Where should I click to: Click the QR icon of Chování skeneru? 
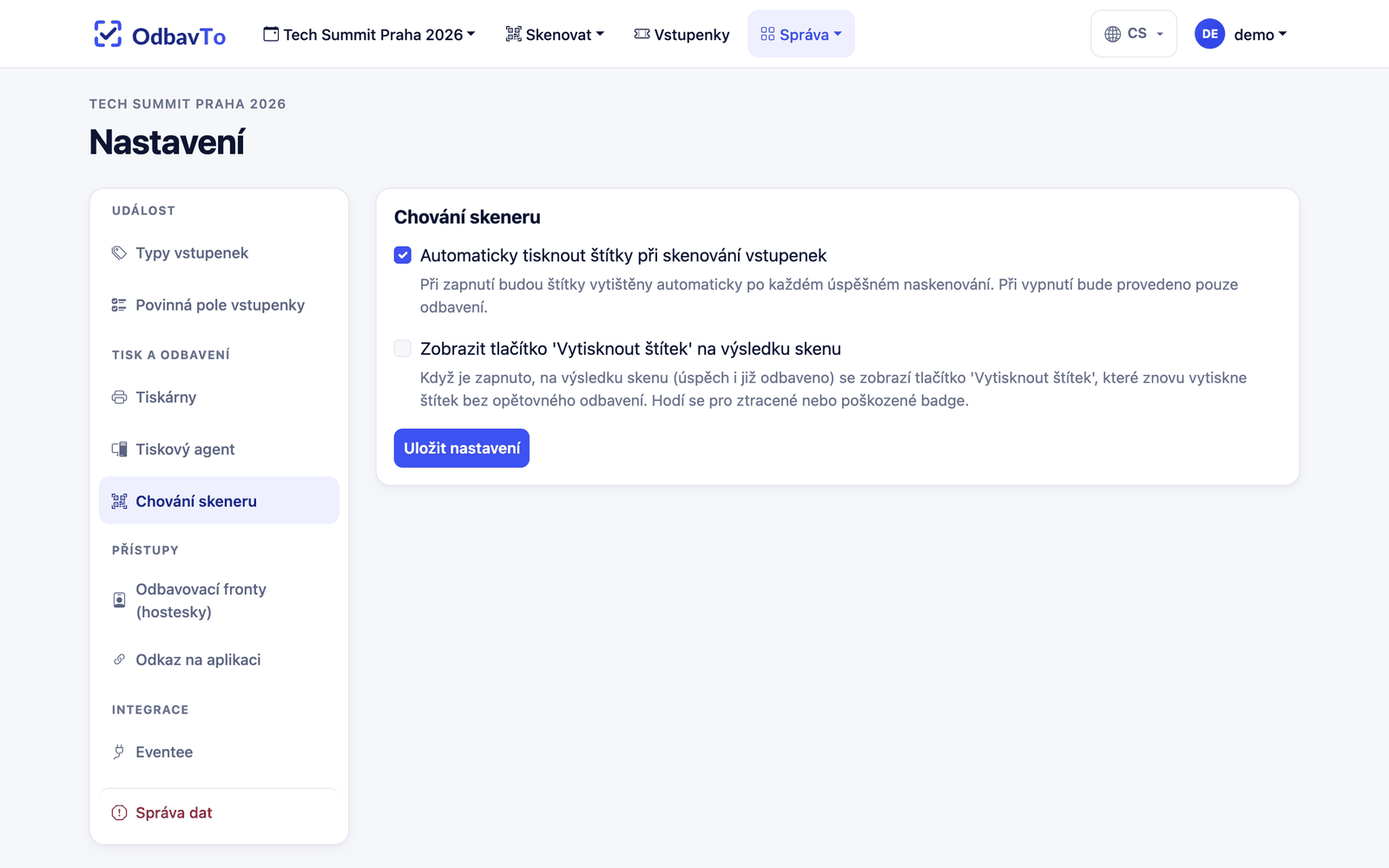coord(119,501)
